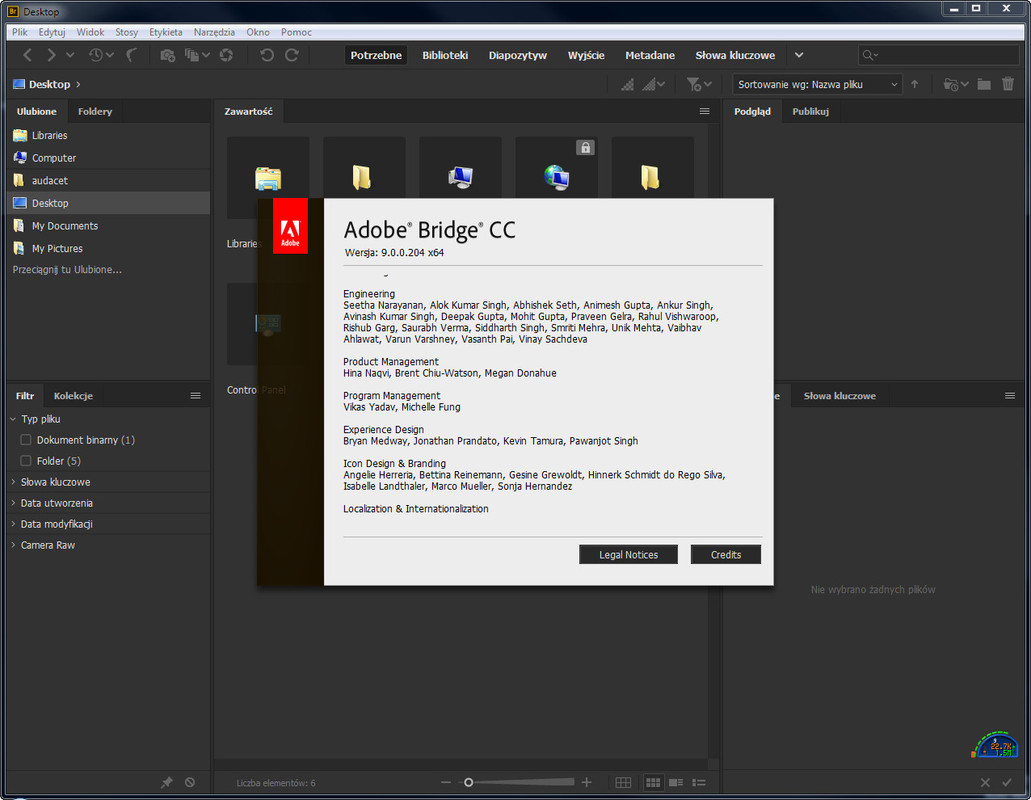This screenshot has height=800, width=1031.
Task: Open My Pictures favorite
Action: tap(108, 248)
